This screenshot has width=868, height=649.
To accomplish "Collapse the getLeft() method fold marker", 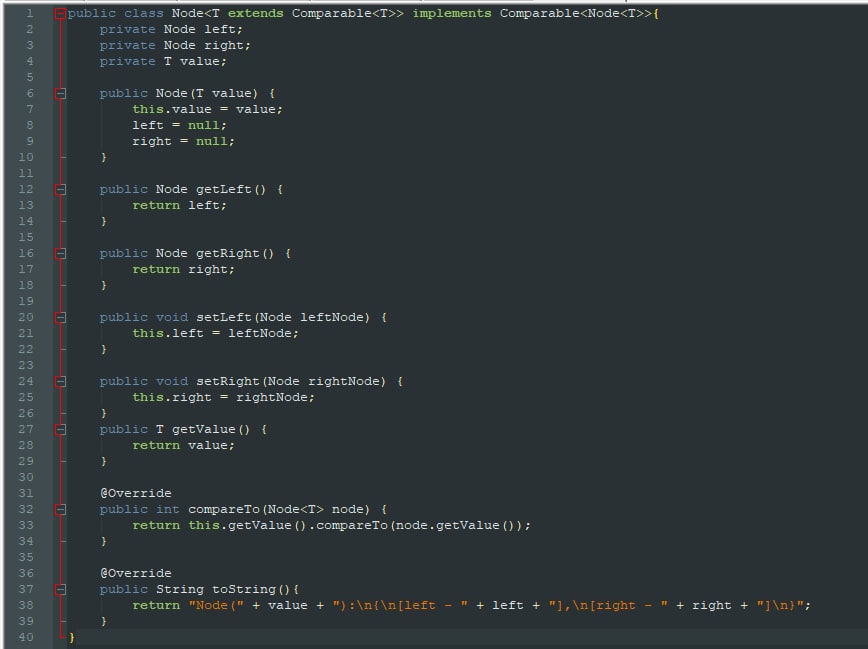I will click(x=60, y=189).
